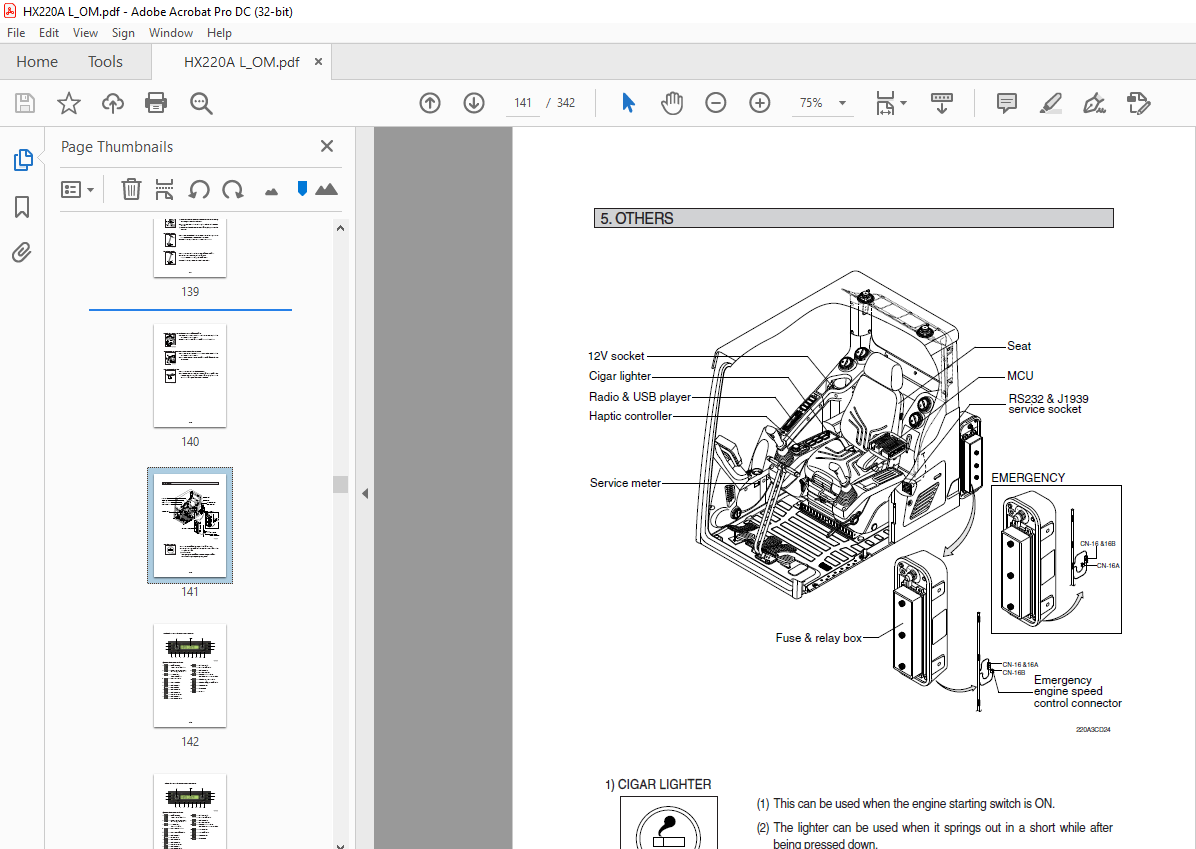Close the Page Thumbnails panel
This screenshot has height=849, width=1196.
[326, 146]
